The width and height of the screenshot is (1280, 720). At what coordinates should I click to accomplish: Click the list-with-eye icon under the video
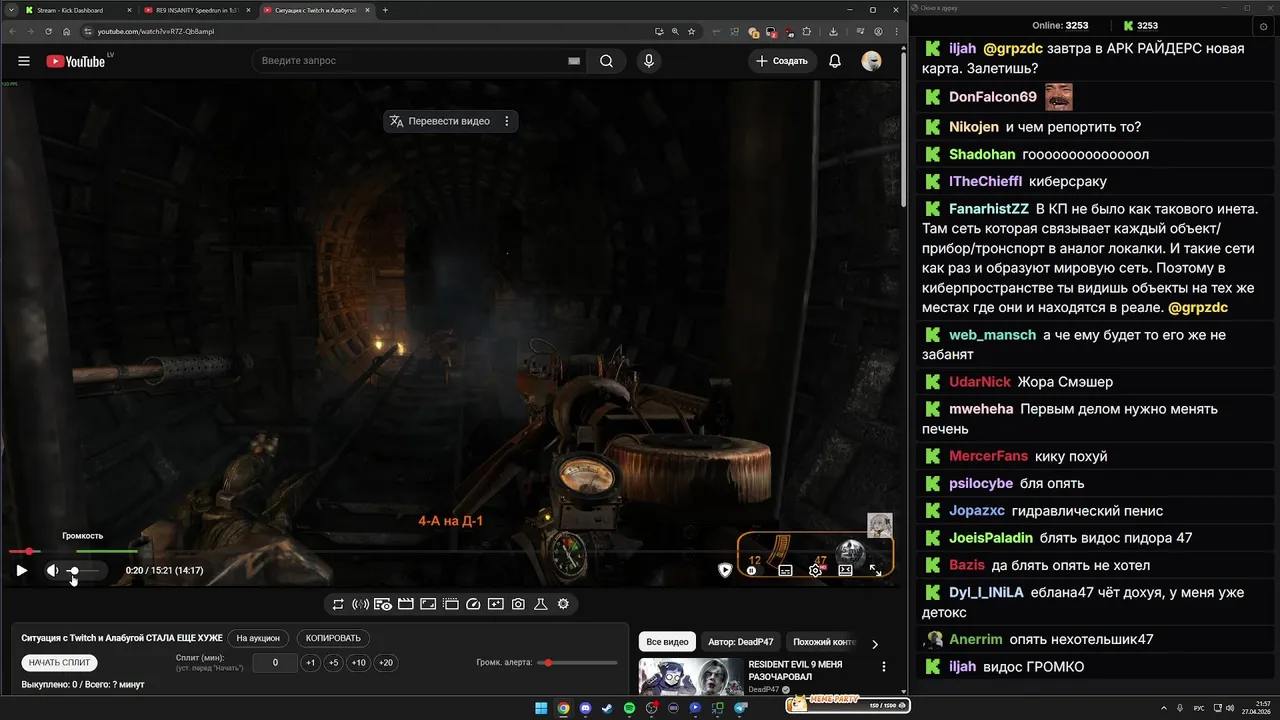coord(383,604)
